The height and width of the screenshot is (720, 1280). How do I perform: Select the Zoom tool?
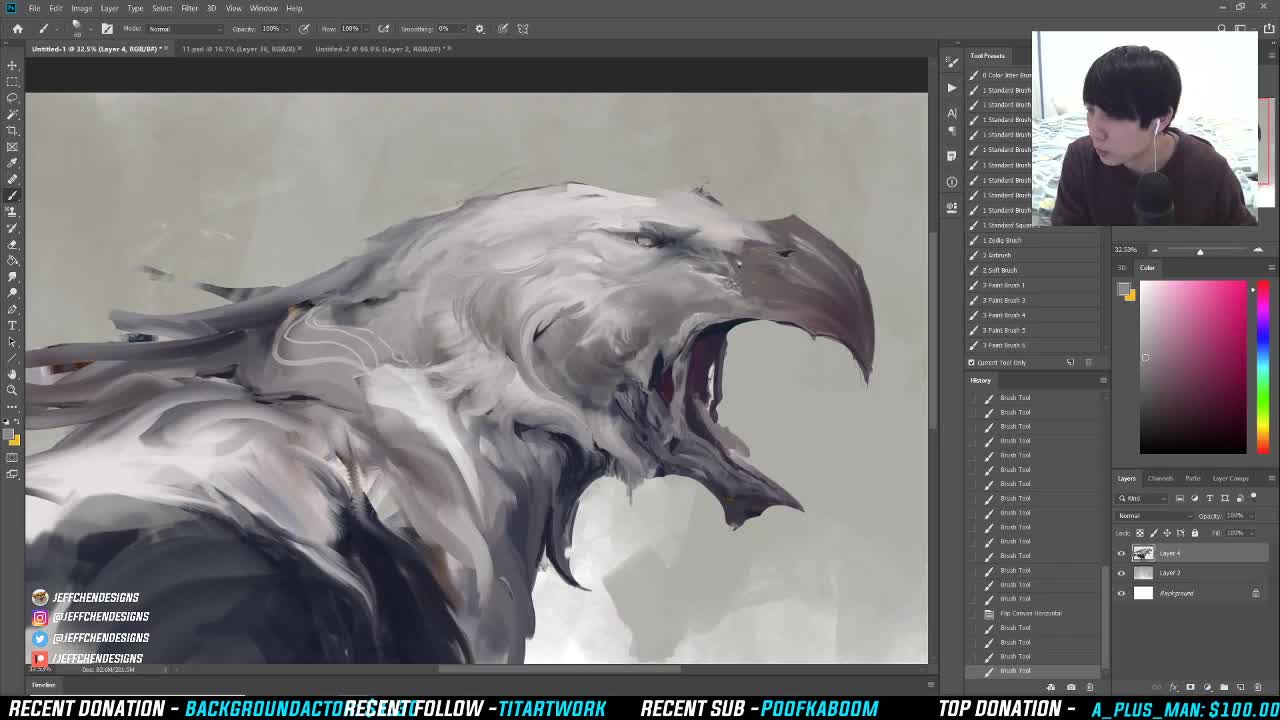point(13,390)
